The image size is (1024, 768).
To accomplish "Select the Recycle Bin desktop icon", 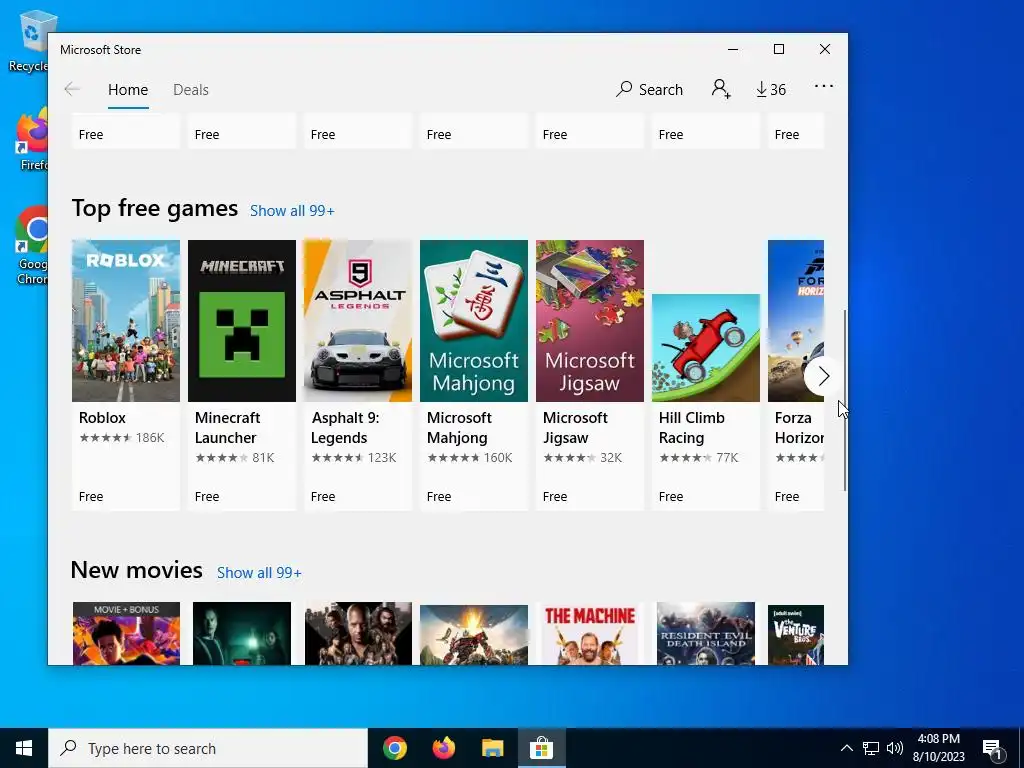I will tap(29, 40).
